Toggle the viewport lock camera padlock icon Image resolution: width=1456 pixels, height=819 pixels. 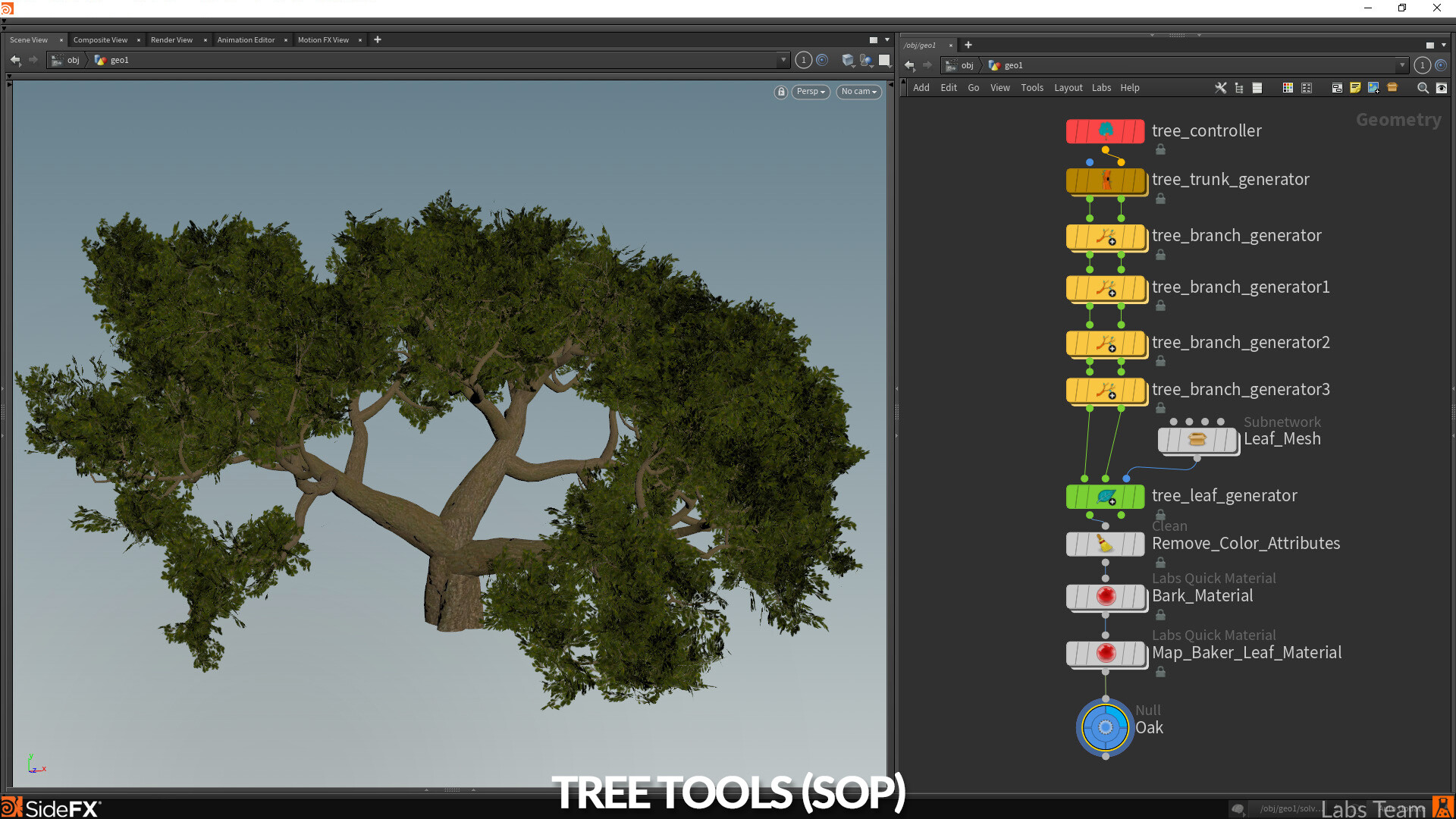pos(781,92)
